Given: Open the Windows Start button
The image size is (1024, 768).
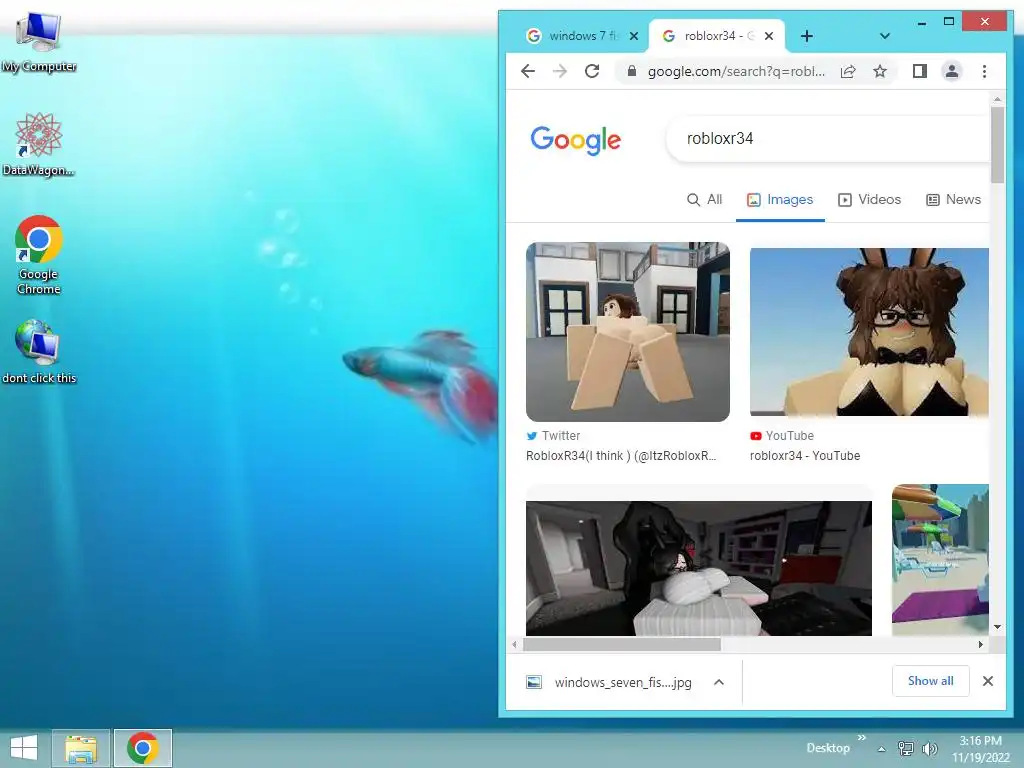Looking at the screenshot, I should 24,748.
